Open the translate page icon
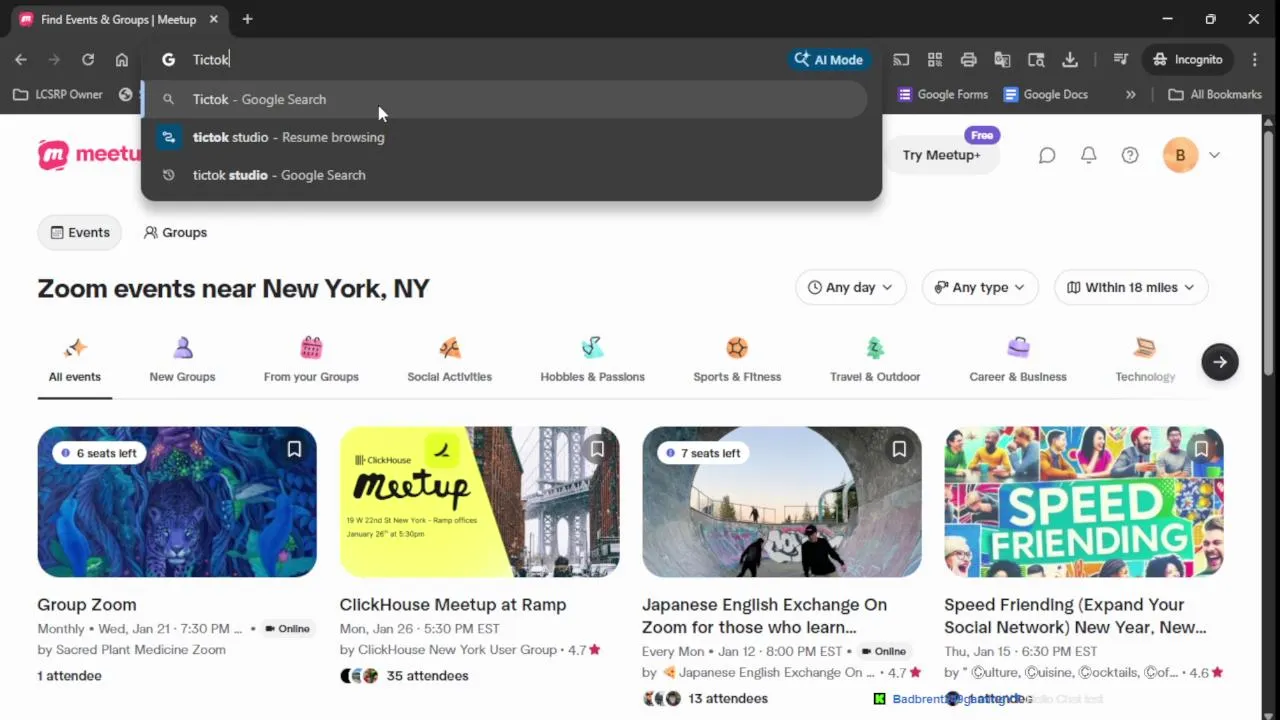 tap(1002, 60)
